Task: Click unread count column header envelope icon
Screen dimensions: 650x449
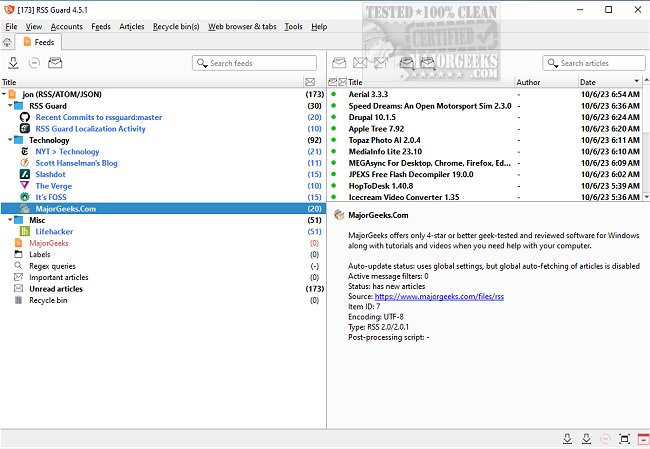Action: pos(310,82)
